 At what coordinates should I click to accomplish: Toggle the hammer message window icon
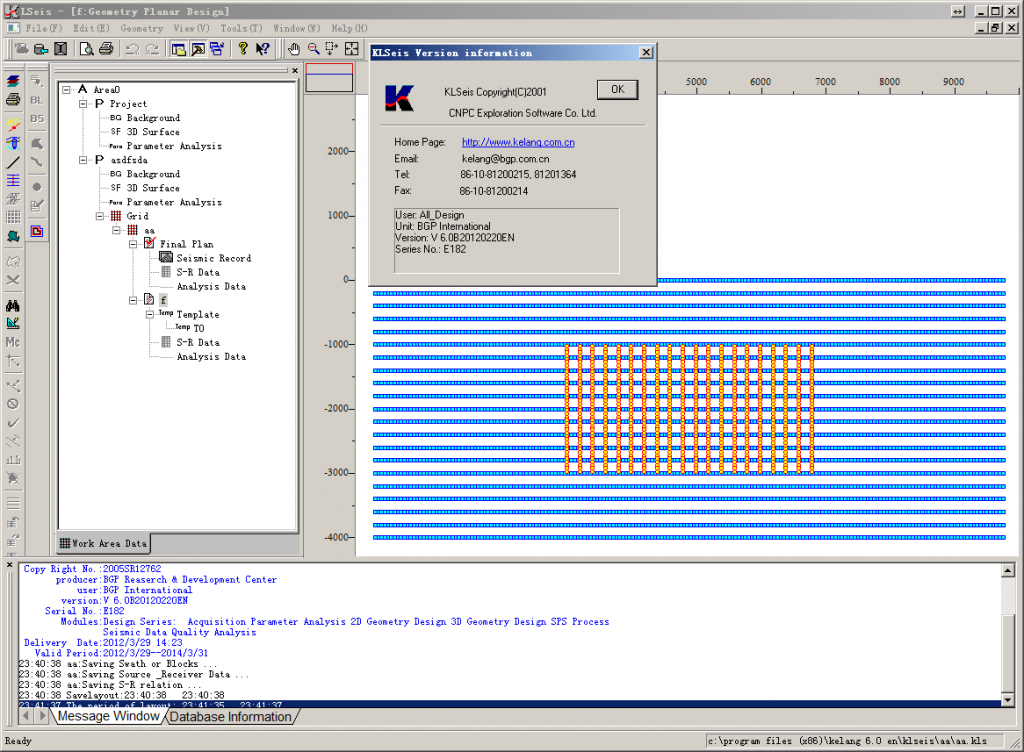[198, 48]
